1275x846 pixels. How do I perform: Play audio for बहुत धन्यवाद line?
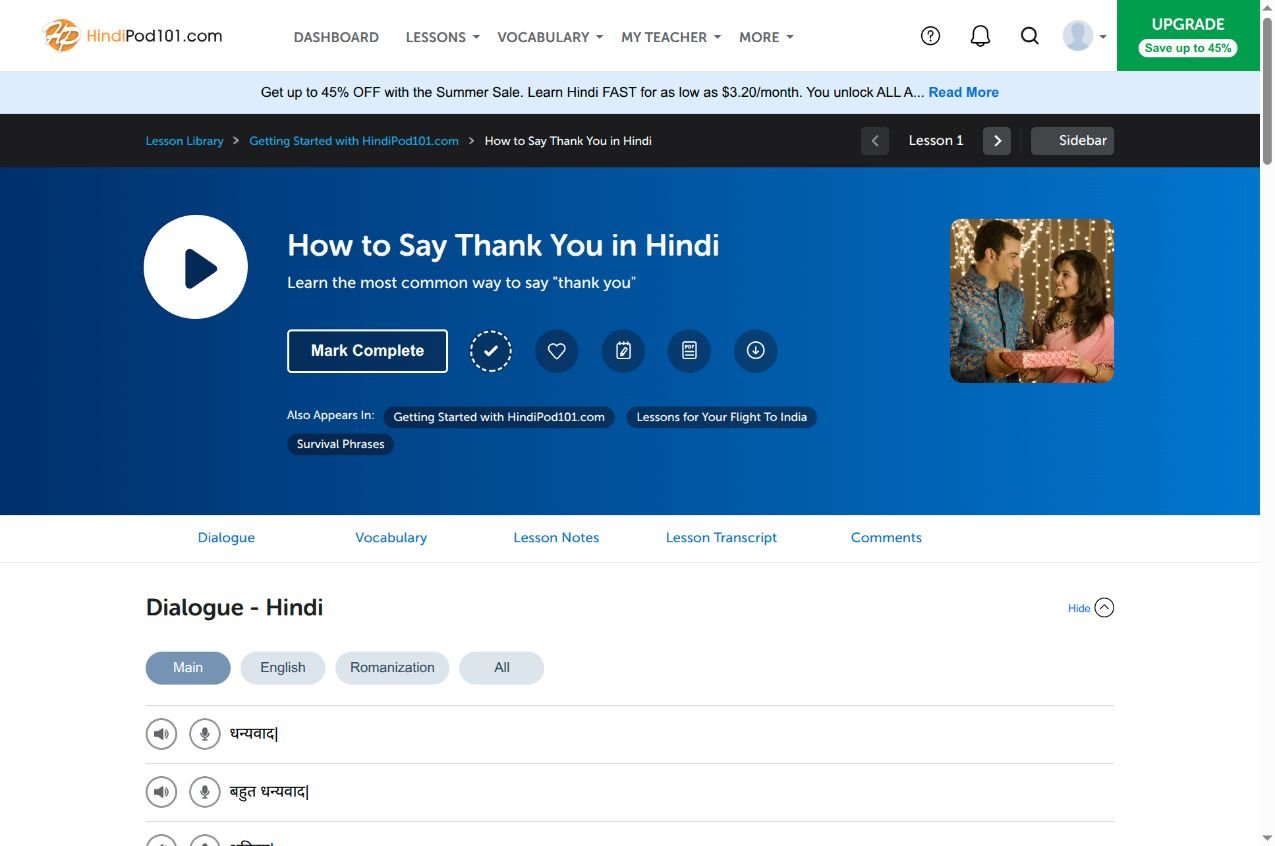point(161,793)
